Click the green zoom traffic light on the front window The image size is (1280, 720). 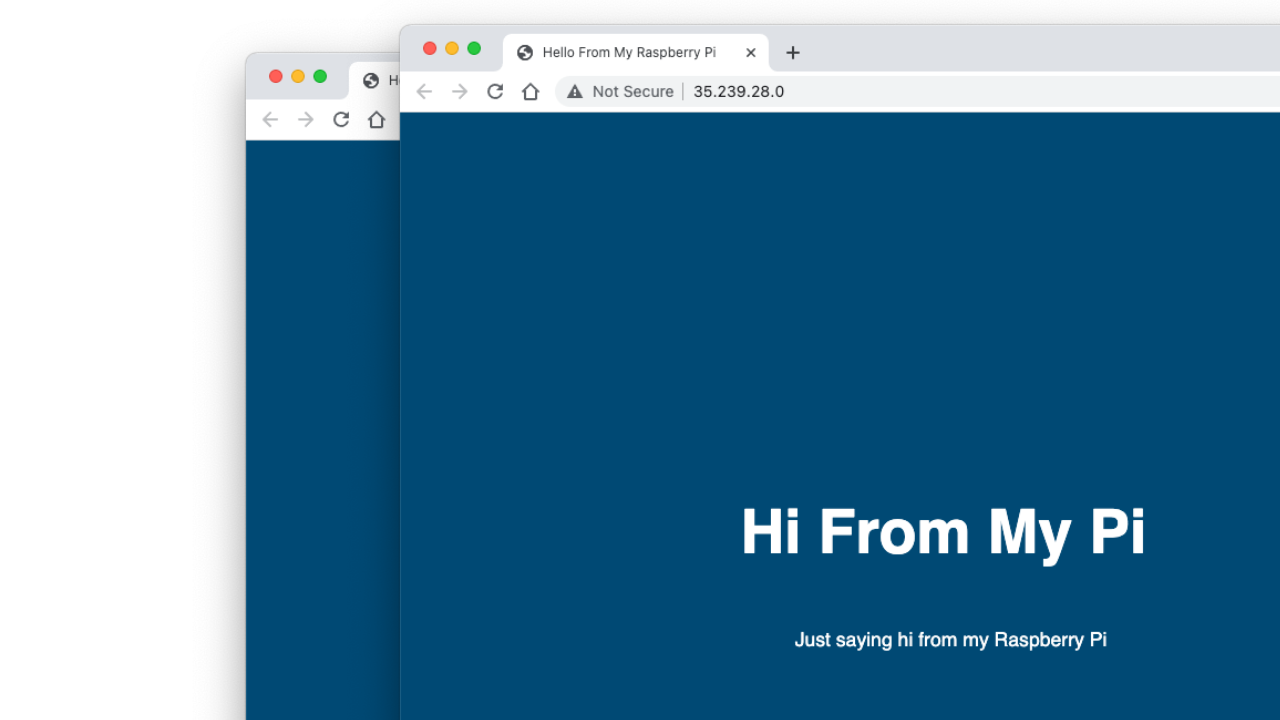(473, 47)
